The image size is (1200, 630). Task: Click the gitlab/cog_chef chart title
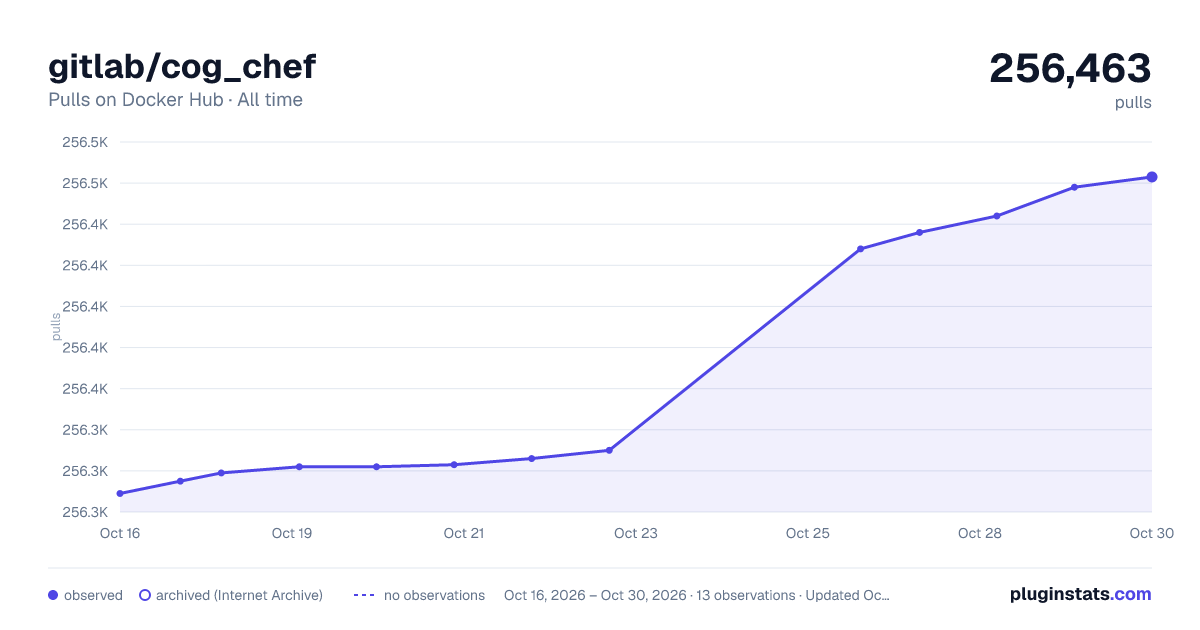[x=182, y=67]
